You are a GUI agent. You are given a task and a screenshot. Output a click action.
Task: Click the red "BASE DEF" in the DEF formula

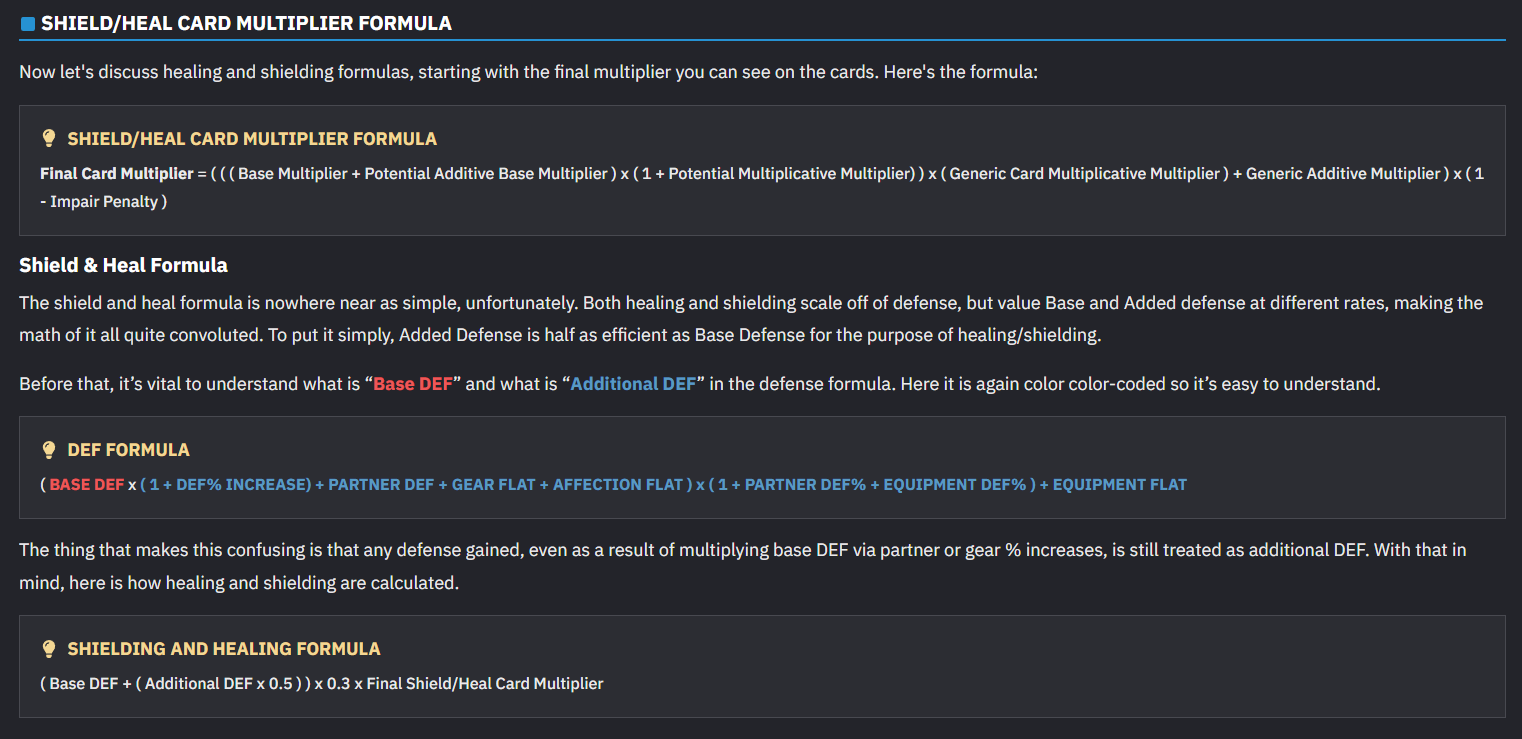coord(87,485)
